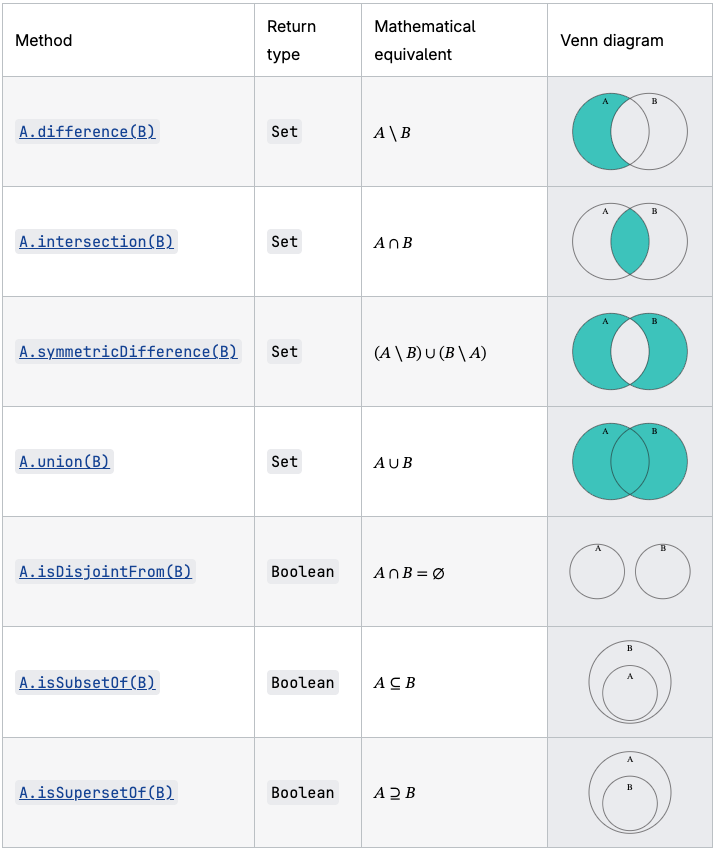Open the A.difference(B) method link
The width and height of the screenshot is (716, 850).
tap(87, 132)
